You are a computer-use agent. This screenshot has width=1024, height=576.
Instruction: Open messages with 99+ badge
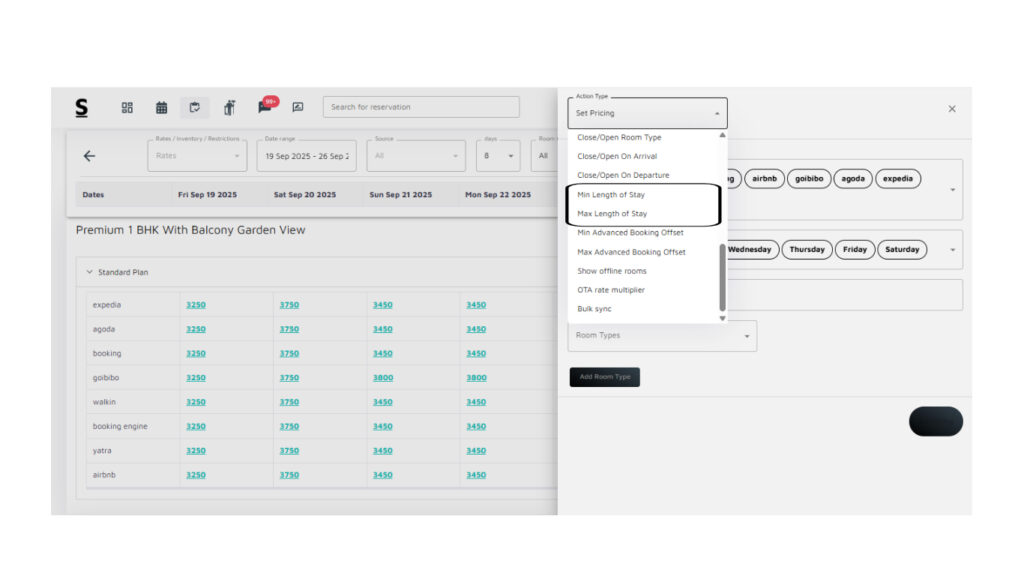click(x=265, y=106)
